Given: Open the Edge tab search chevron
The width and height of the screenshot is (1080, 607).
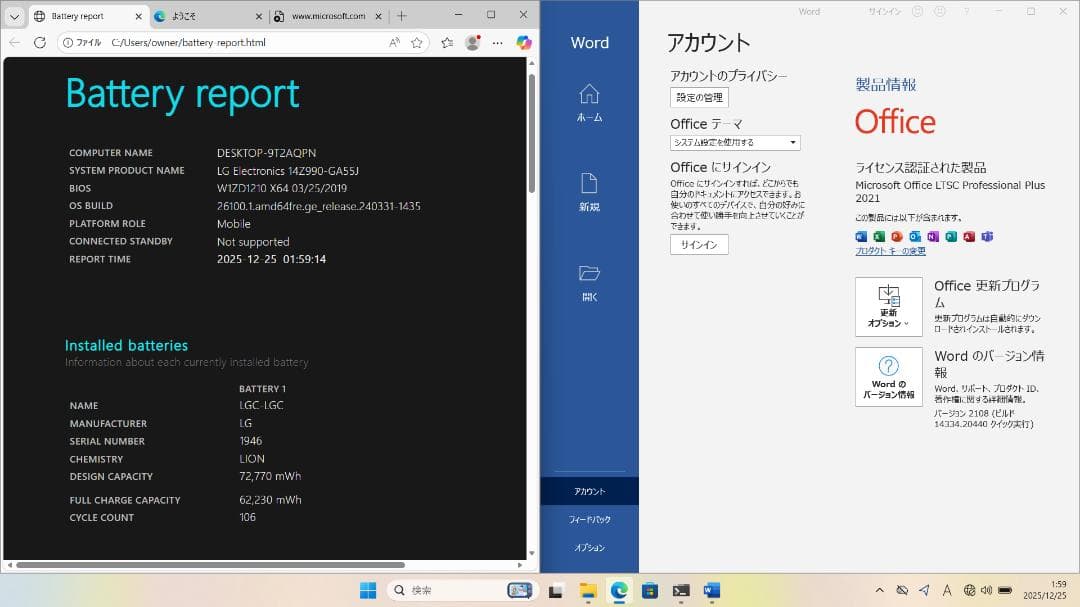Looking at the screenshot, I should pyautogui.click(x=14, y=16).
